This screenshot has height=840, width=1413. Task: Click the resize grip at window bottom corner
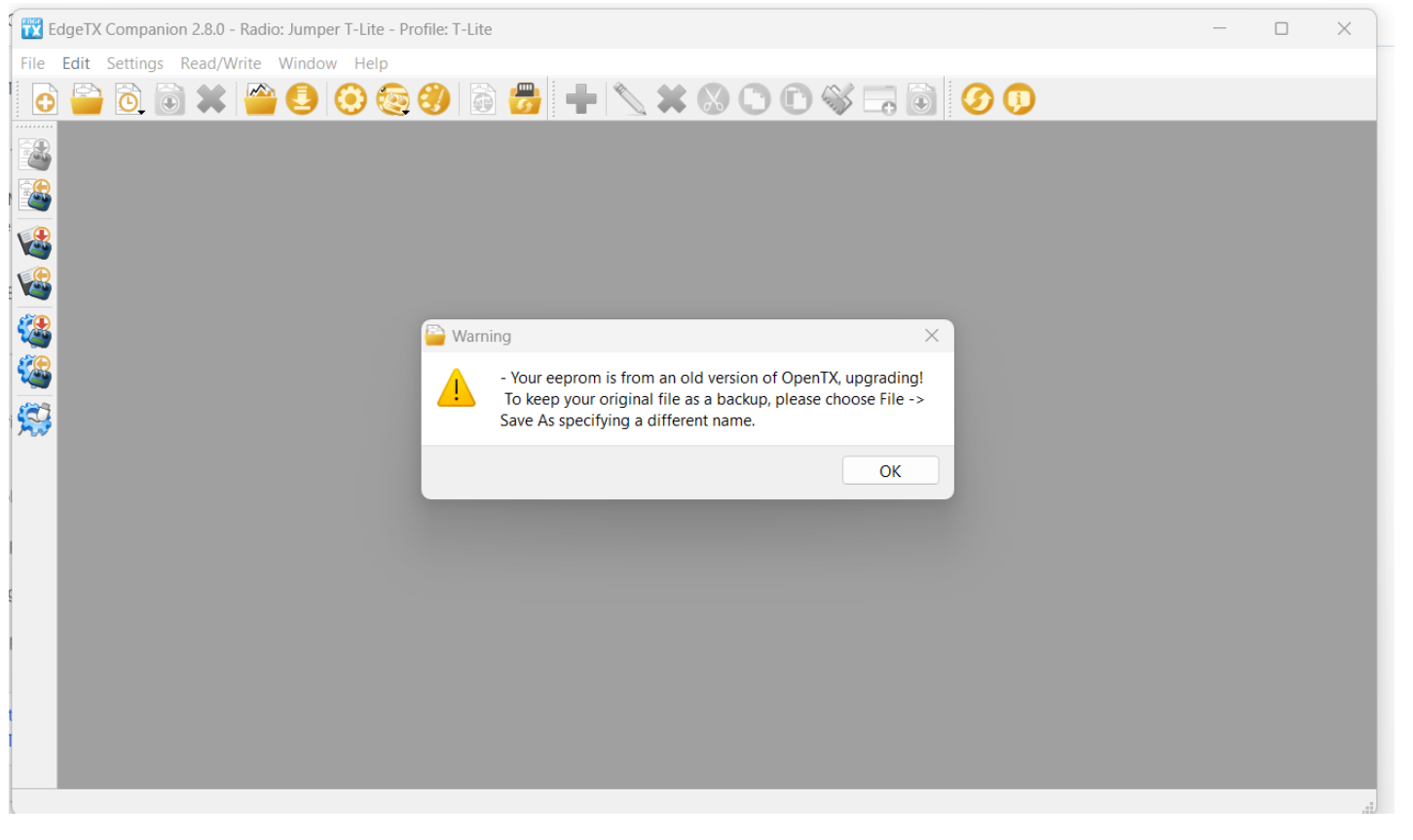click(1368, 807)
